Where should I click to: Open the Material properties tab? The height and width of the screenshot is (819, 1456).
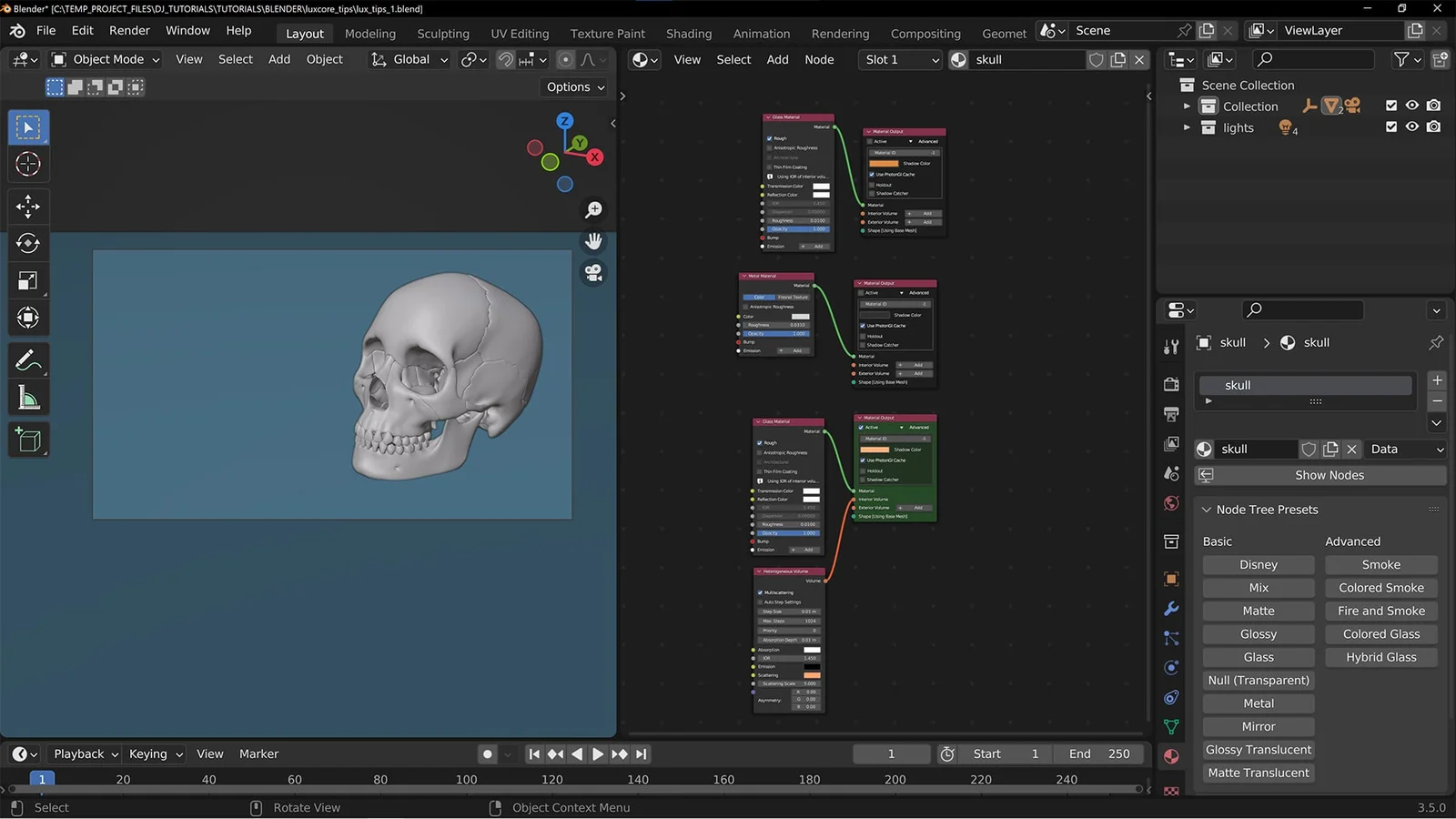(1171, 755)
